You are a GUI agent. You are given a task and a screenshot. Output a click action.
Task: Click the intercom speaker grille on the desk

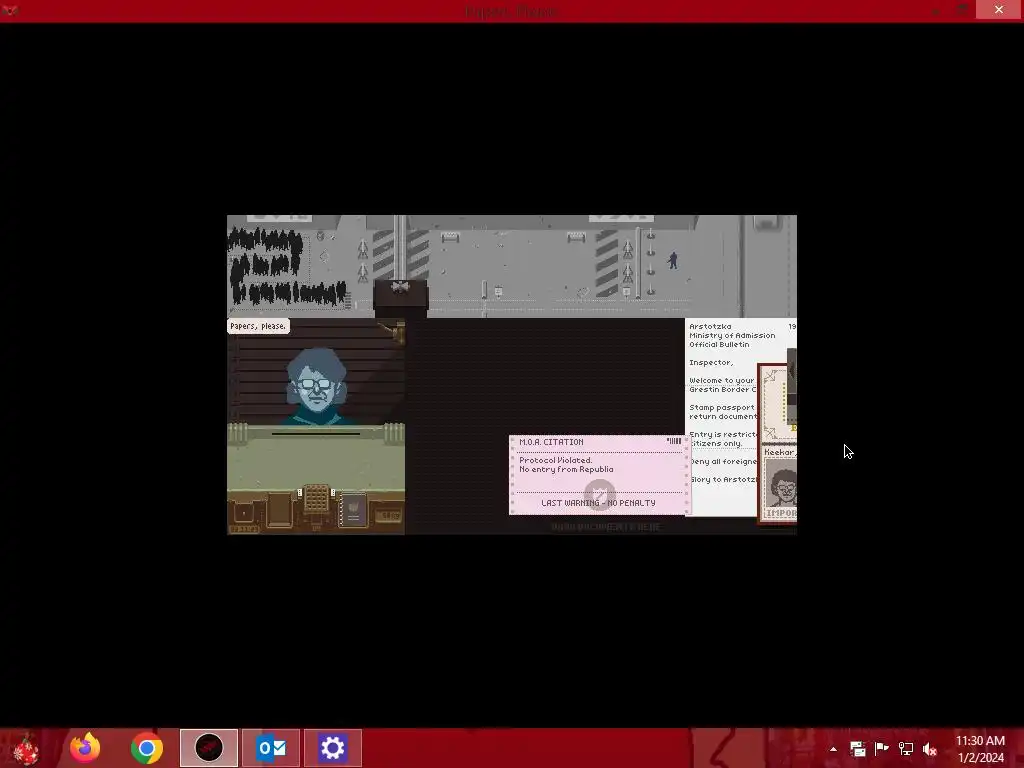tap(317, 498)
